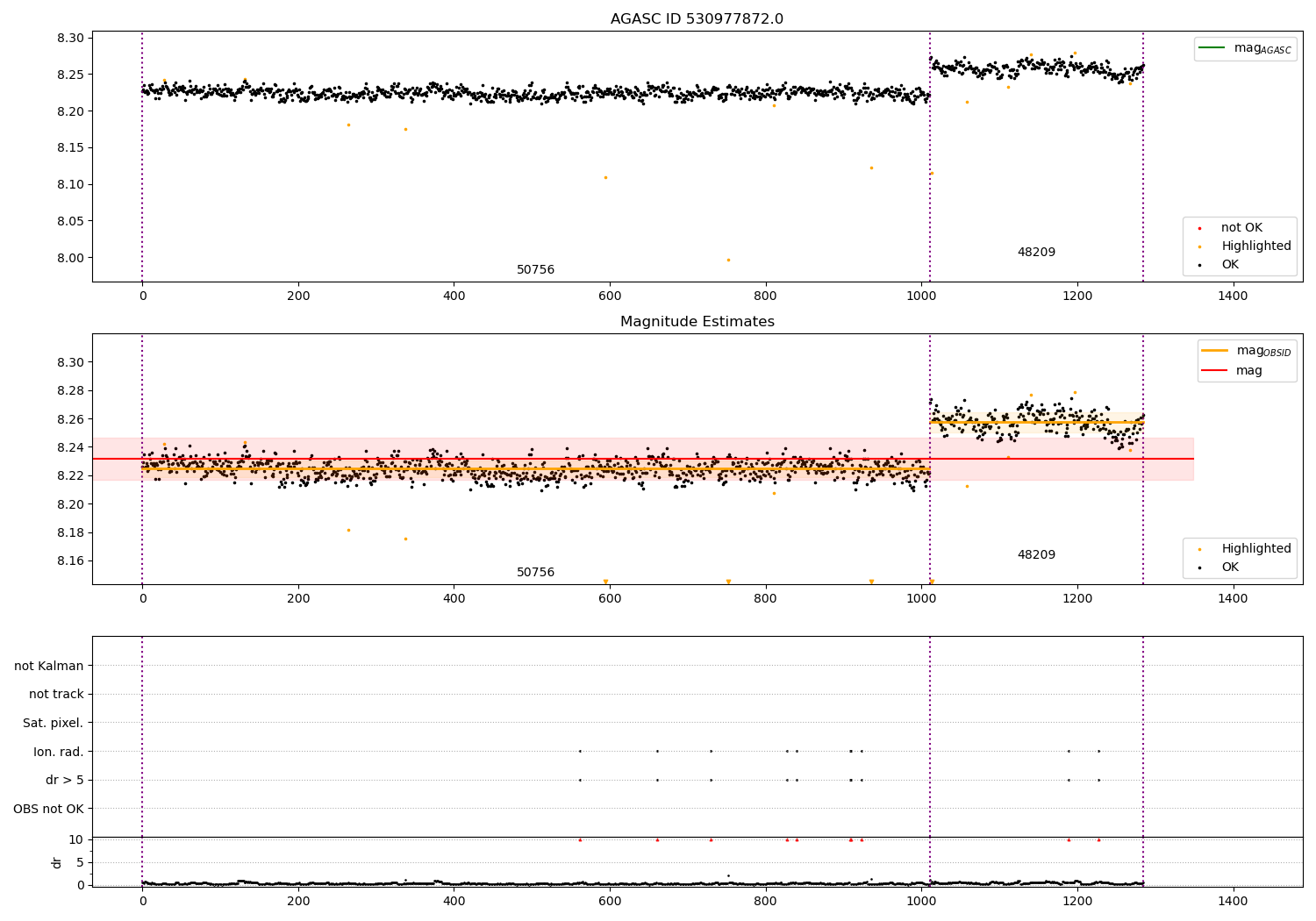The height and width of the screenshot is (921, 1316).
Task: Click the '8.16' y-tick in Magnitude Estimates plot
Action: click(70, 561)
